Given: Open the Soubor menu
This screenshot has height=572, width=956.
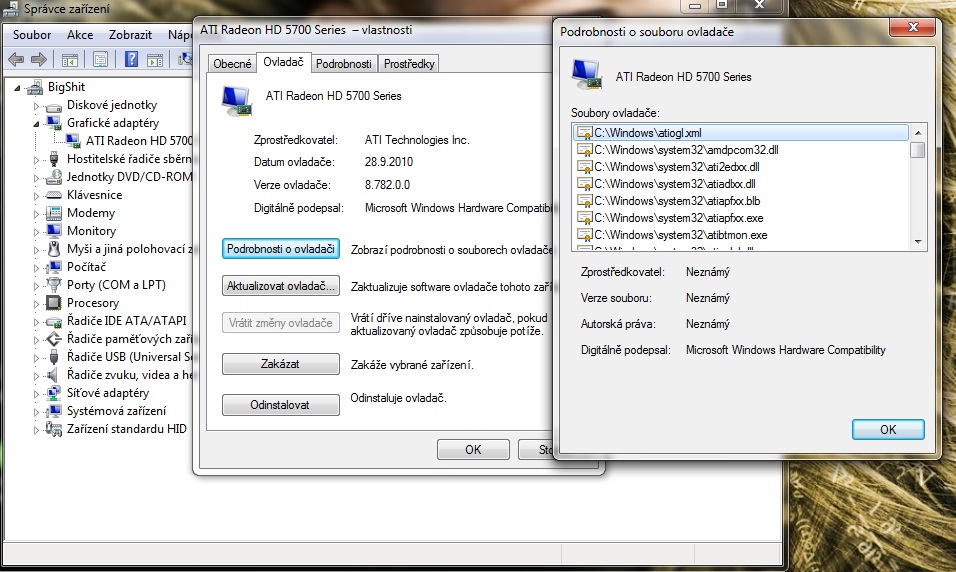Looking at the screenshot, I should [x=32, y=35].
